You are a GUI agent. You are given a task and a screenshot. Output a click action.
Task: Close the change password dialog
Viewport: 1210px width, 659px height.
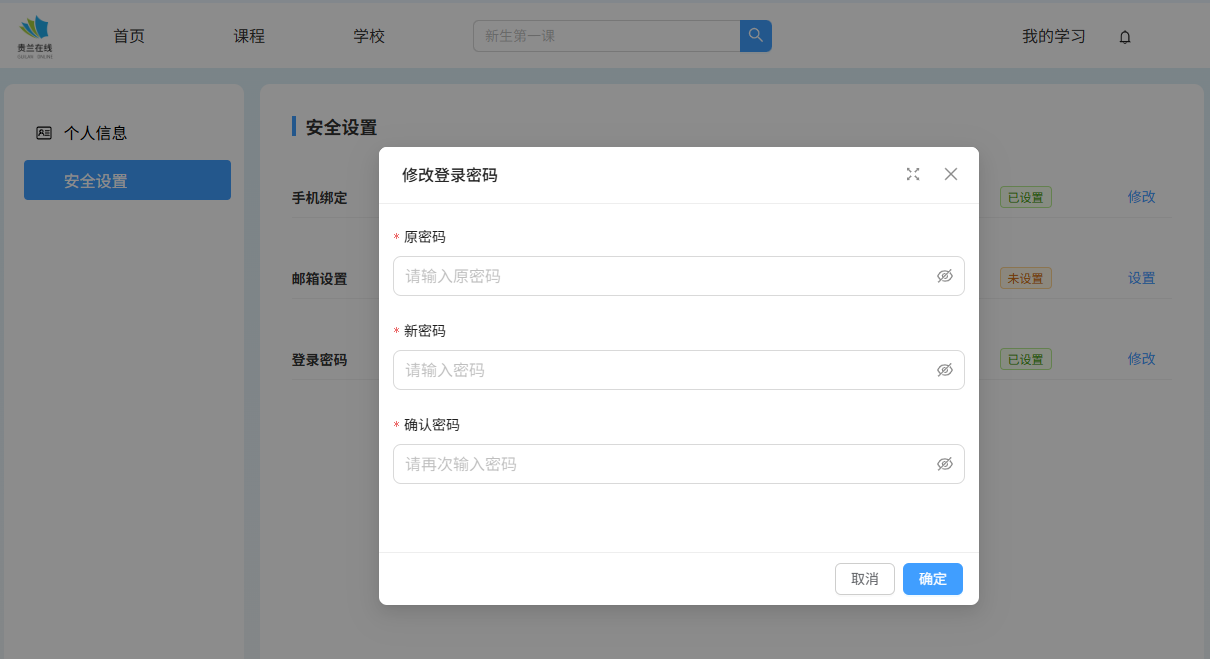[951, 174]
